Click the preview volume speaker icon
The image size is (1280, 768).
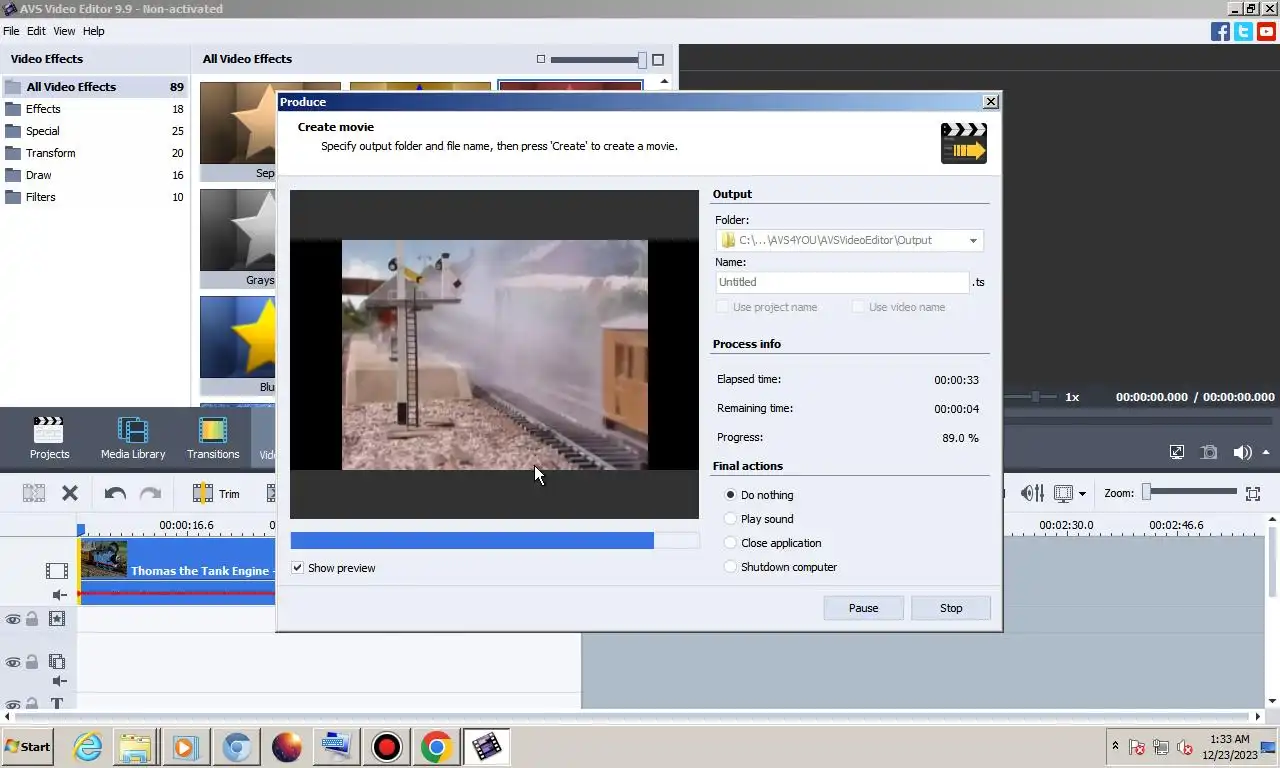point(1242,452)
